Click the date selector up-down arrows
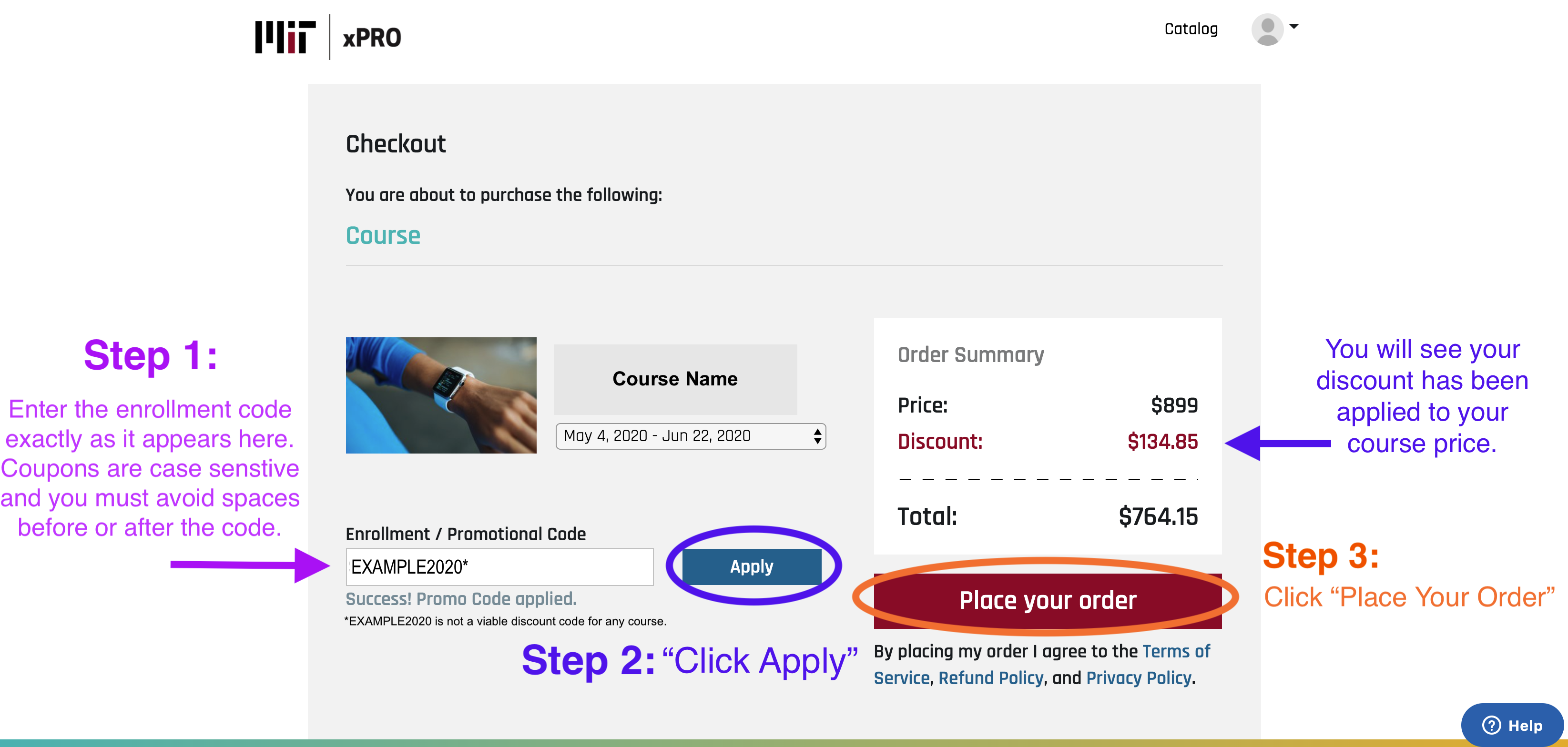1568x747 pixels. pos(817,436)
